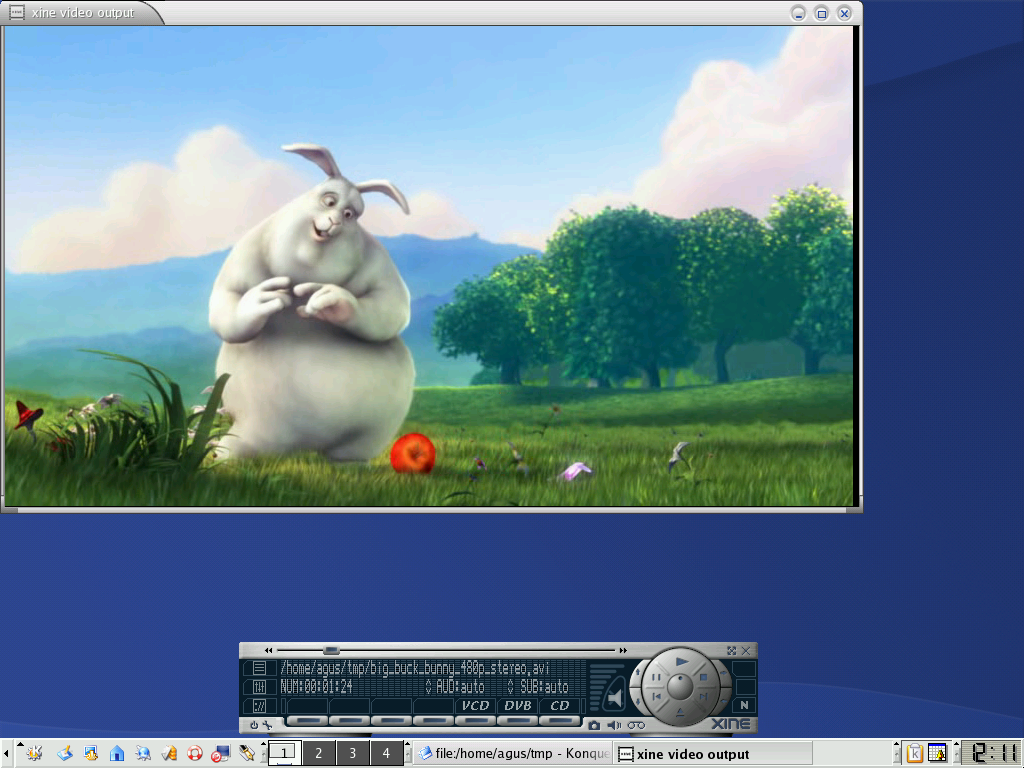This screenshot has height=768, width=1024.
Task: Select the CD source button
Action: pos(560,706)
